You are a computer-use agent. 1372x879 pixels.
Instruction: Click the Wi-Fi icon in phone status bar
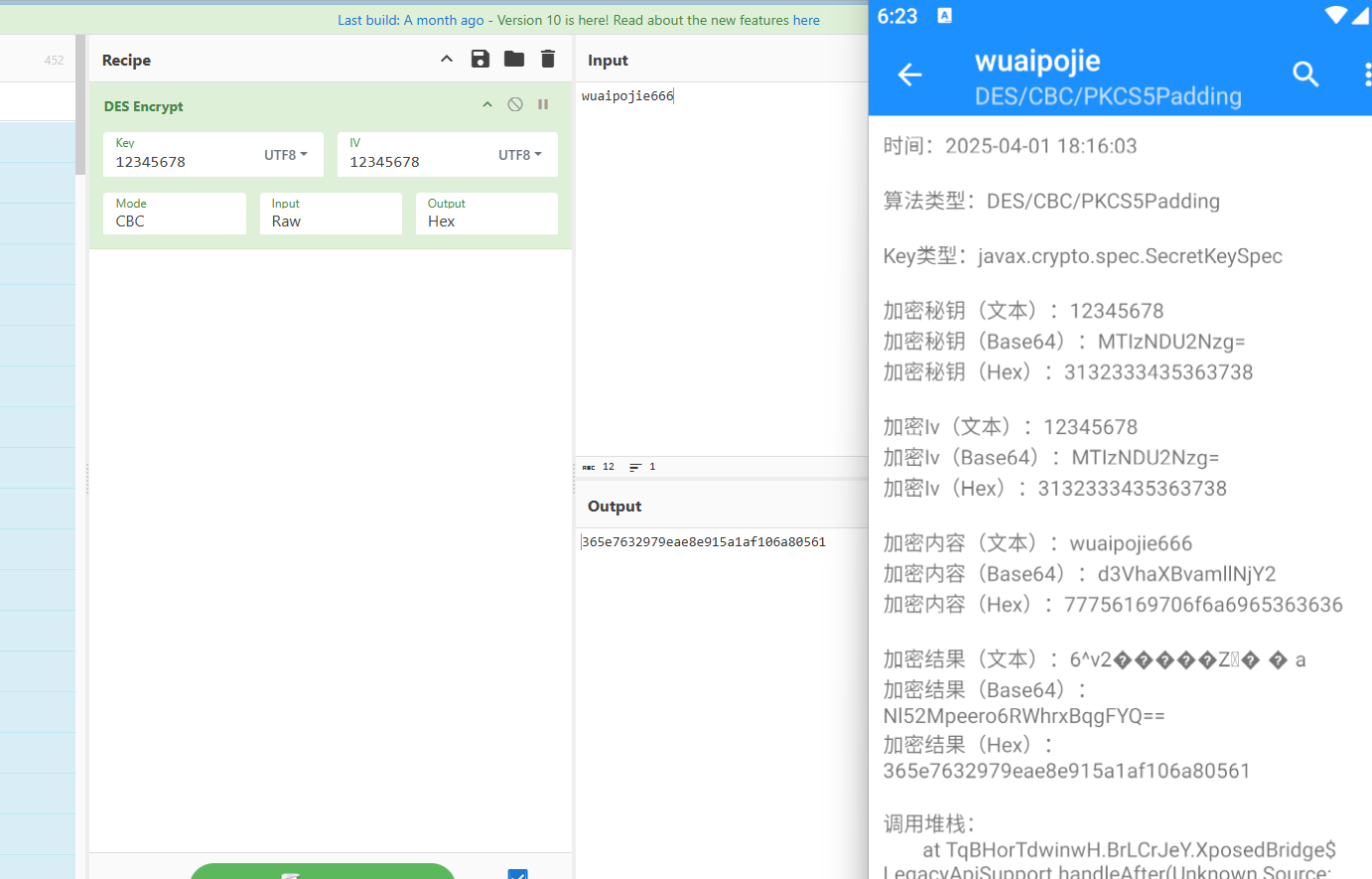click(1336, 15)
